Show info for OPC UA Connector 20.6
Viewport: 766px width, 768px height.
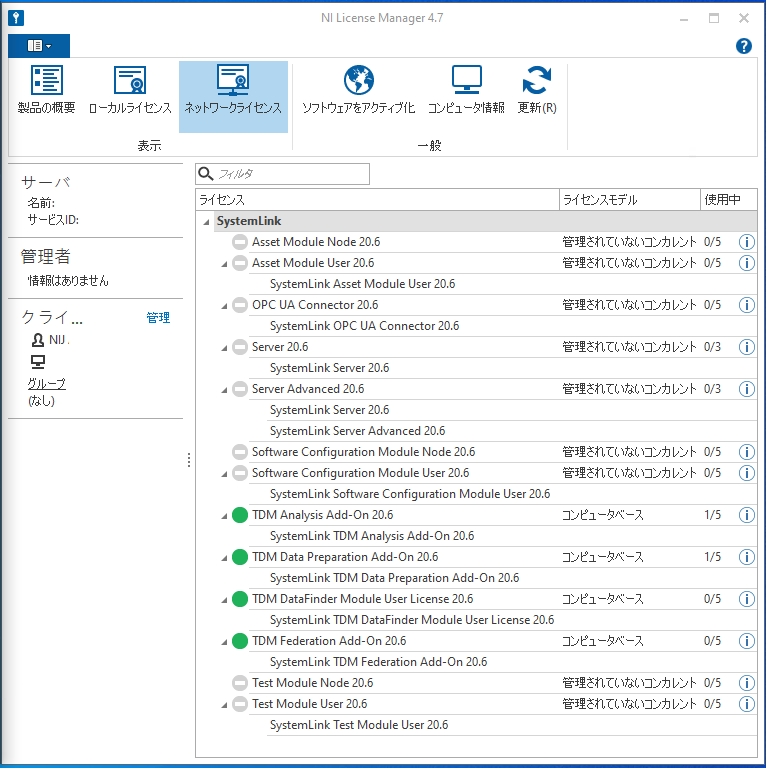pyautogui.click(x=746, y=305)
